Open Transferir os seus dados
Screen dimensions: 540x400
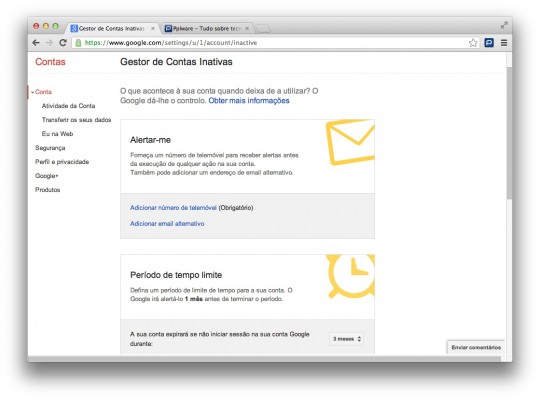(76, 120)
